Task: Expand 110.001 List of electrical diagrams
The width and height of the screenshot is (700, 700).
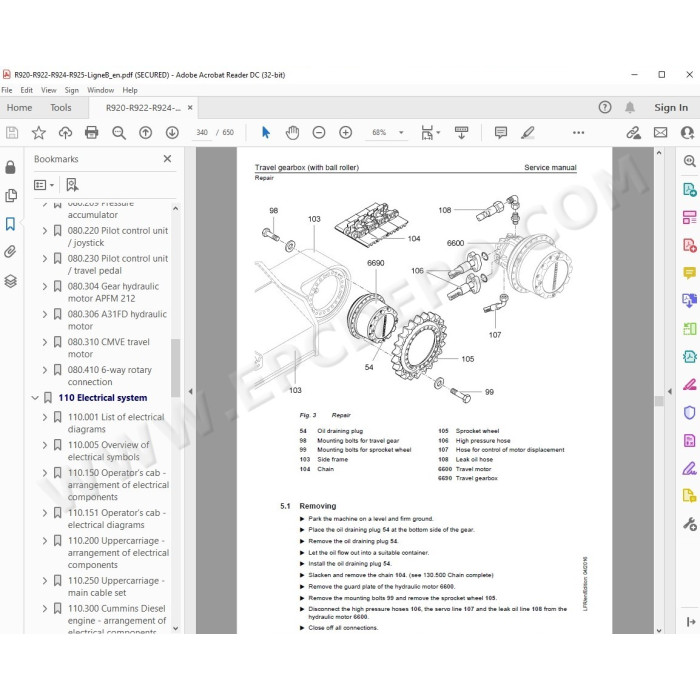Action: (45, 417)
